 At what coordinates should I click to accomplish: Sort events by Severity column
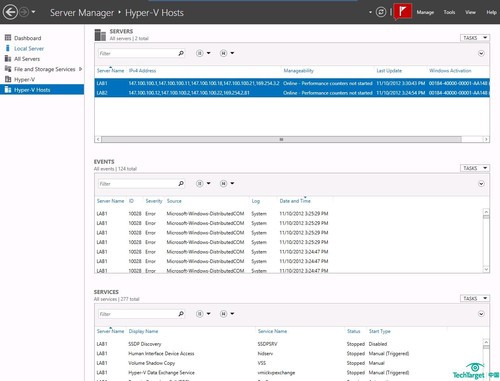tap(154, 201)
